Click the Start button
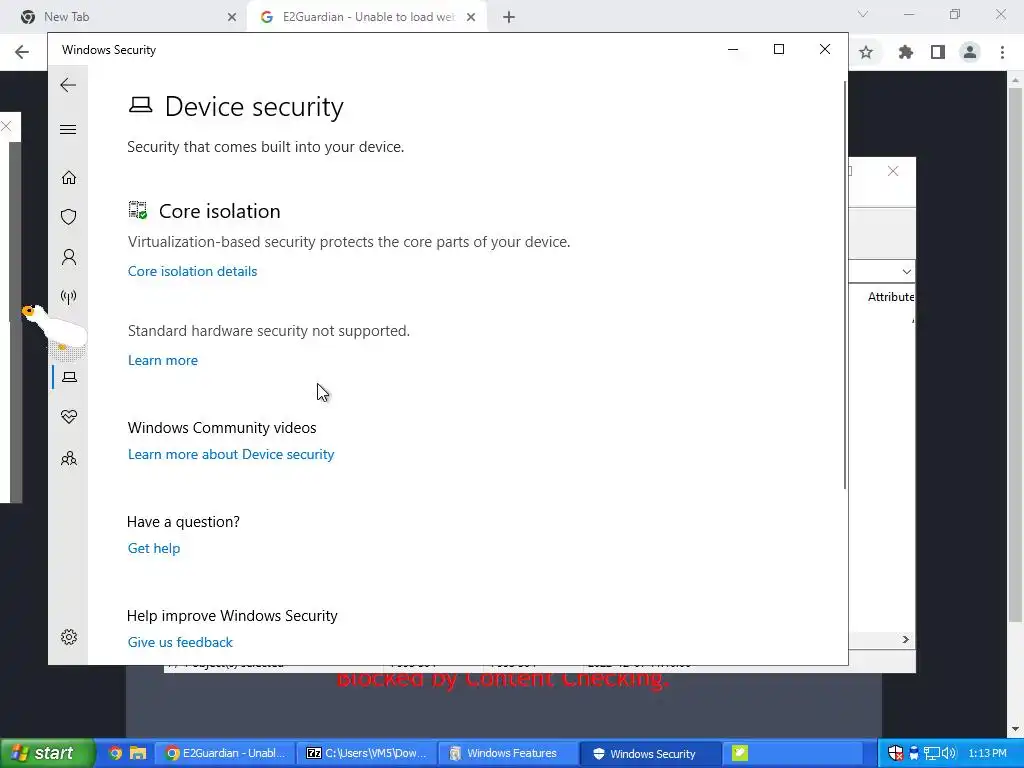 pos(47,753)
